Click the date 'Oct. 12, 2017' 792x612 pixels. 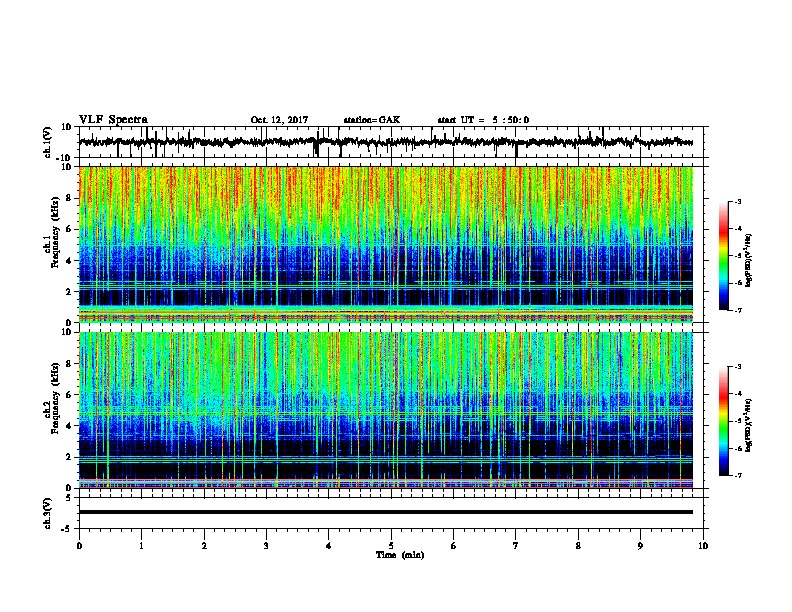(279, 120)
